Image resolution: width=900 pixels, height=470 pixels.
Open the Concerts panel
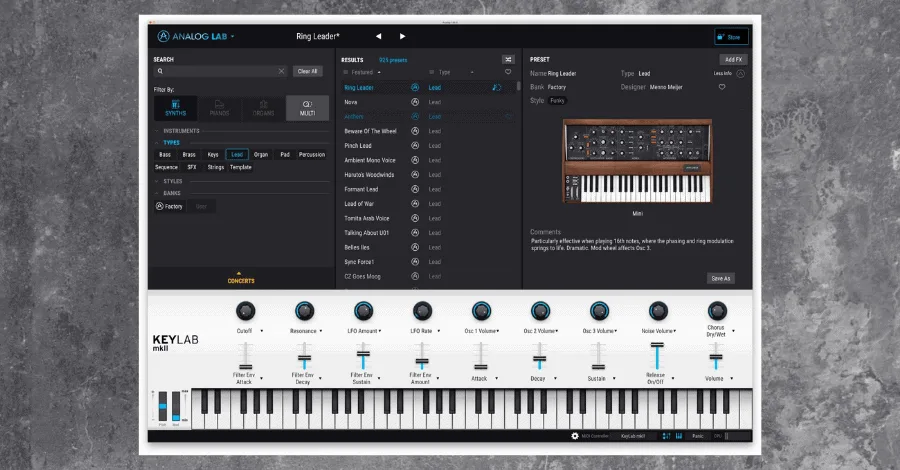click(x=241, y=278)
